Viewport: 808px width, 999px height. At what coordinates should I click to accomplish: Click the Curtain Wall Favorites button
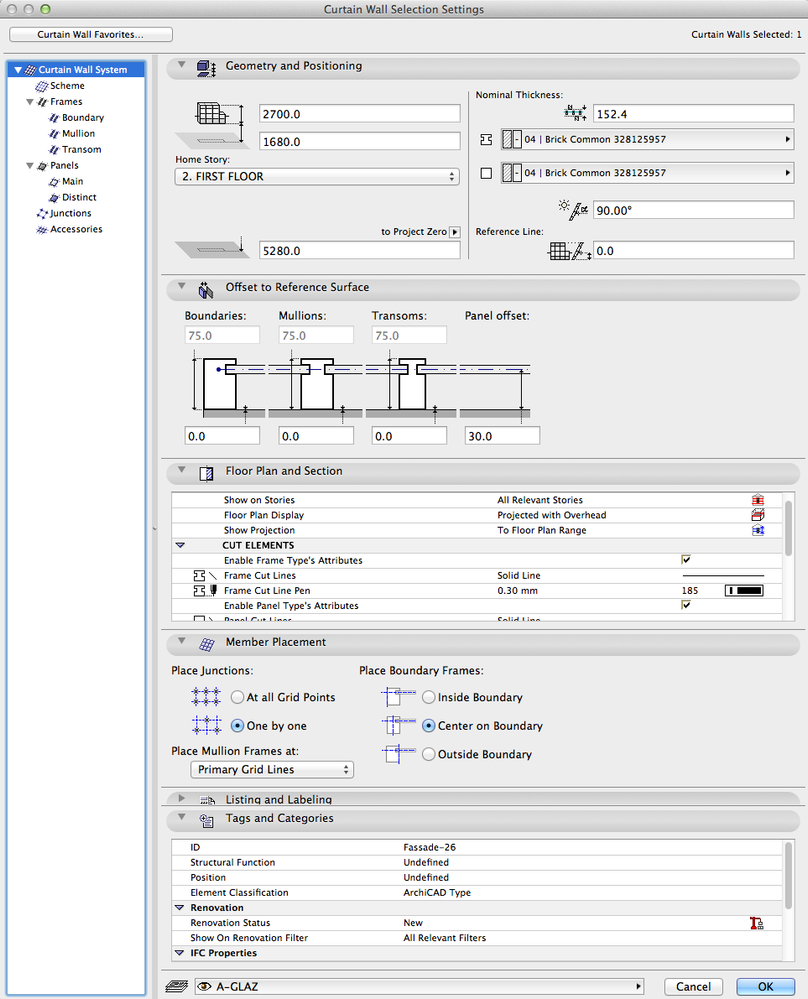click(x=90, y=33)
